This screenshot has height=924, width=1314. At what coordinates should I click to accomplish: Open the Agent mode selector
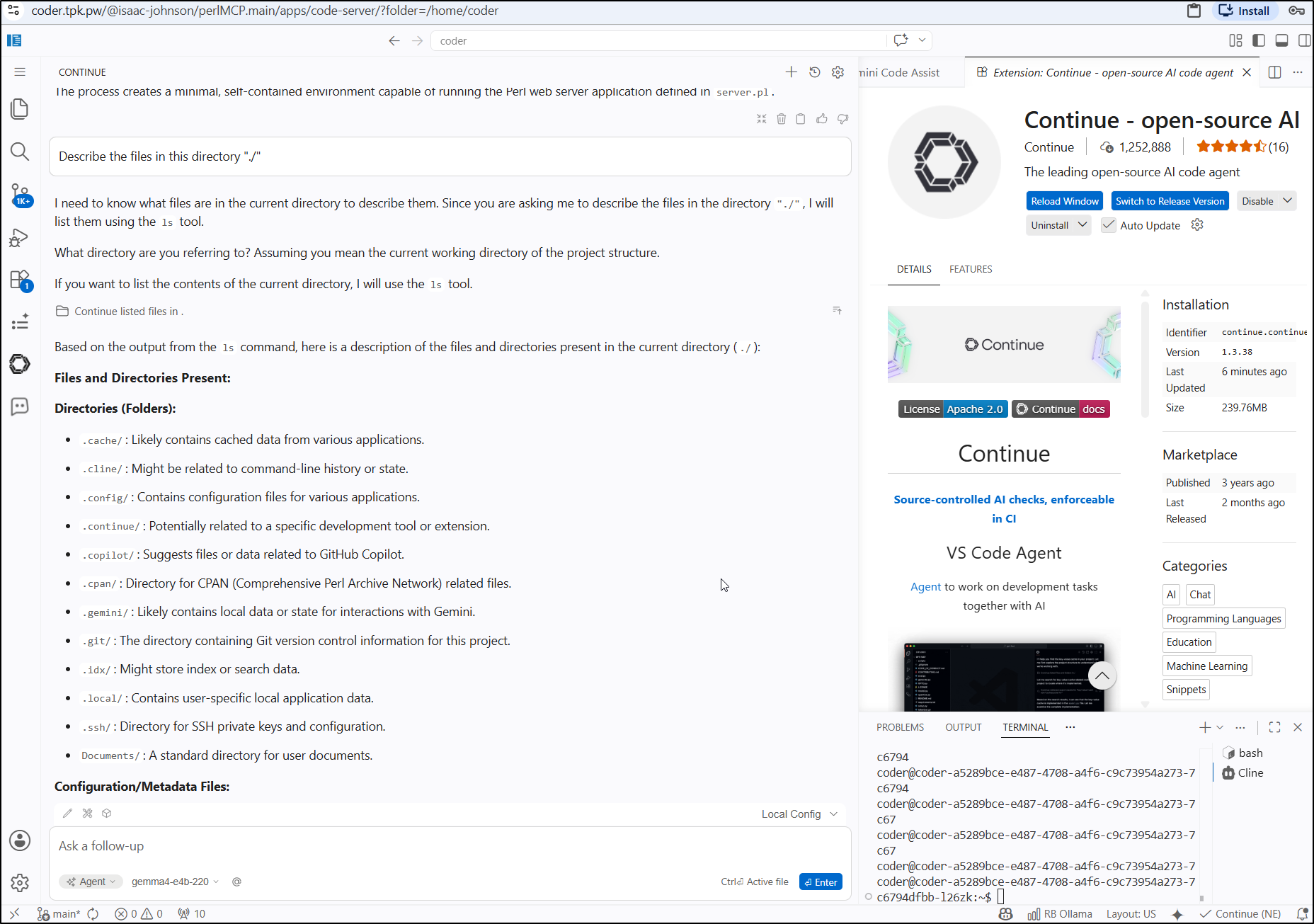pyautogui.click(x=91, y=882)
